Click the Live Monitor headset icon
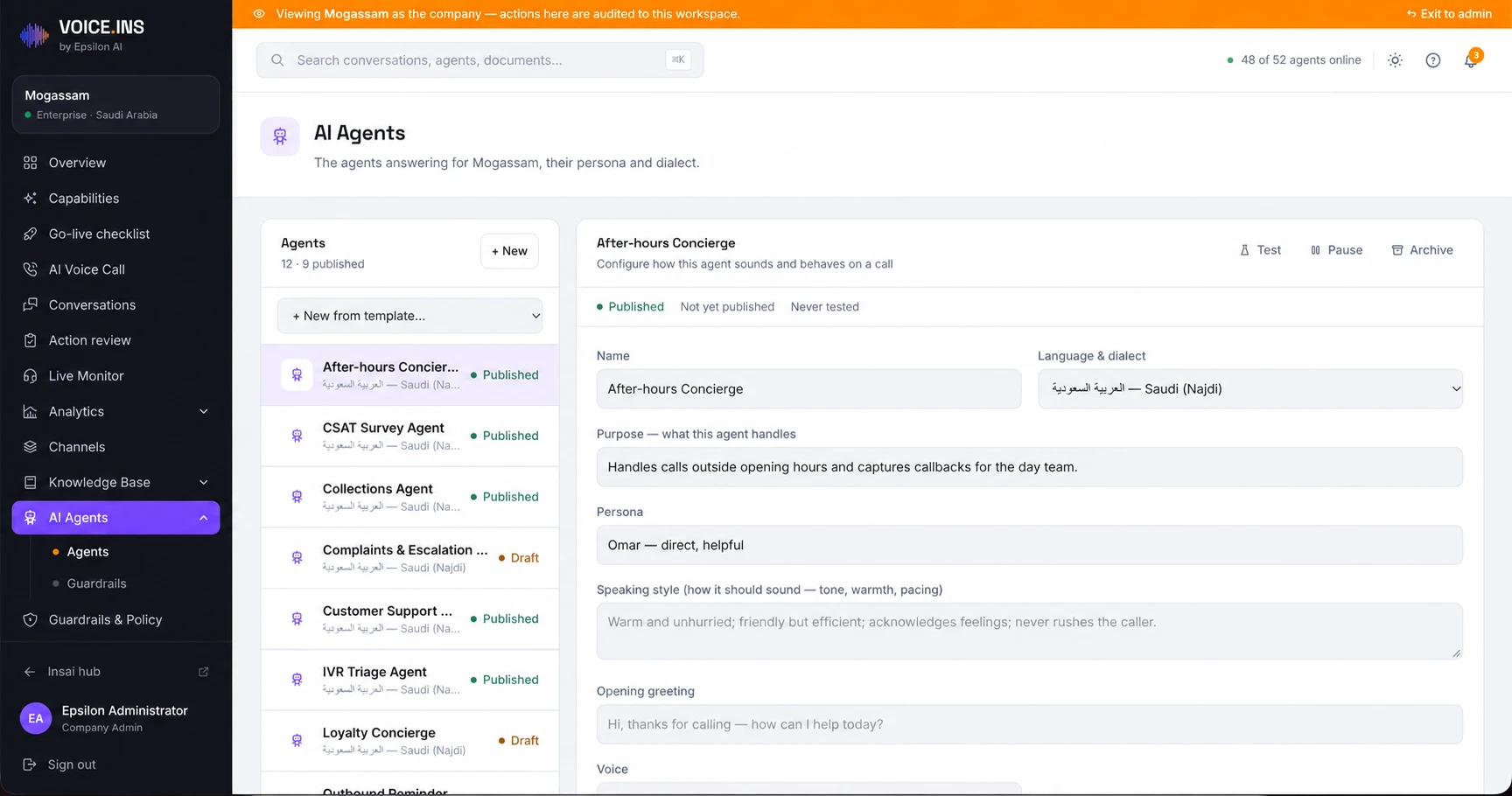The image size is (1512, 796). click(x=31, y=376)
